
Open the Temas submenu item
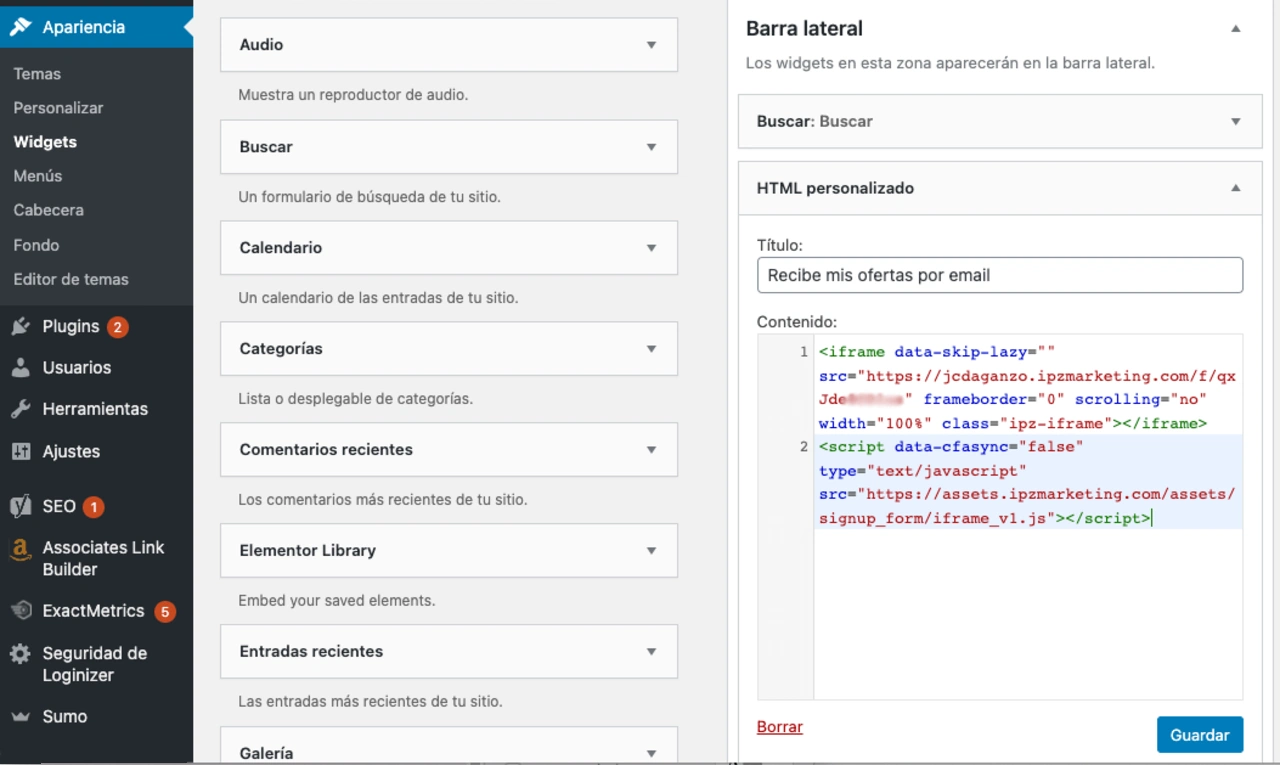coord(37,74)
